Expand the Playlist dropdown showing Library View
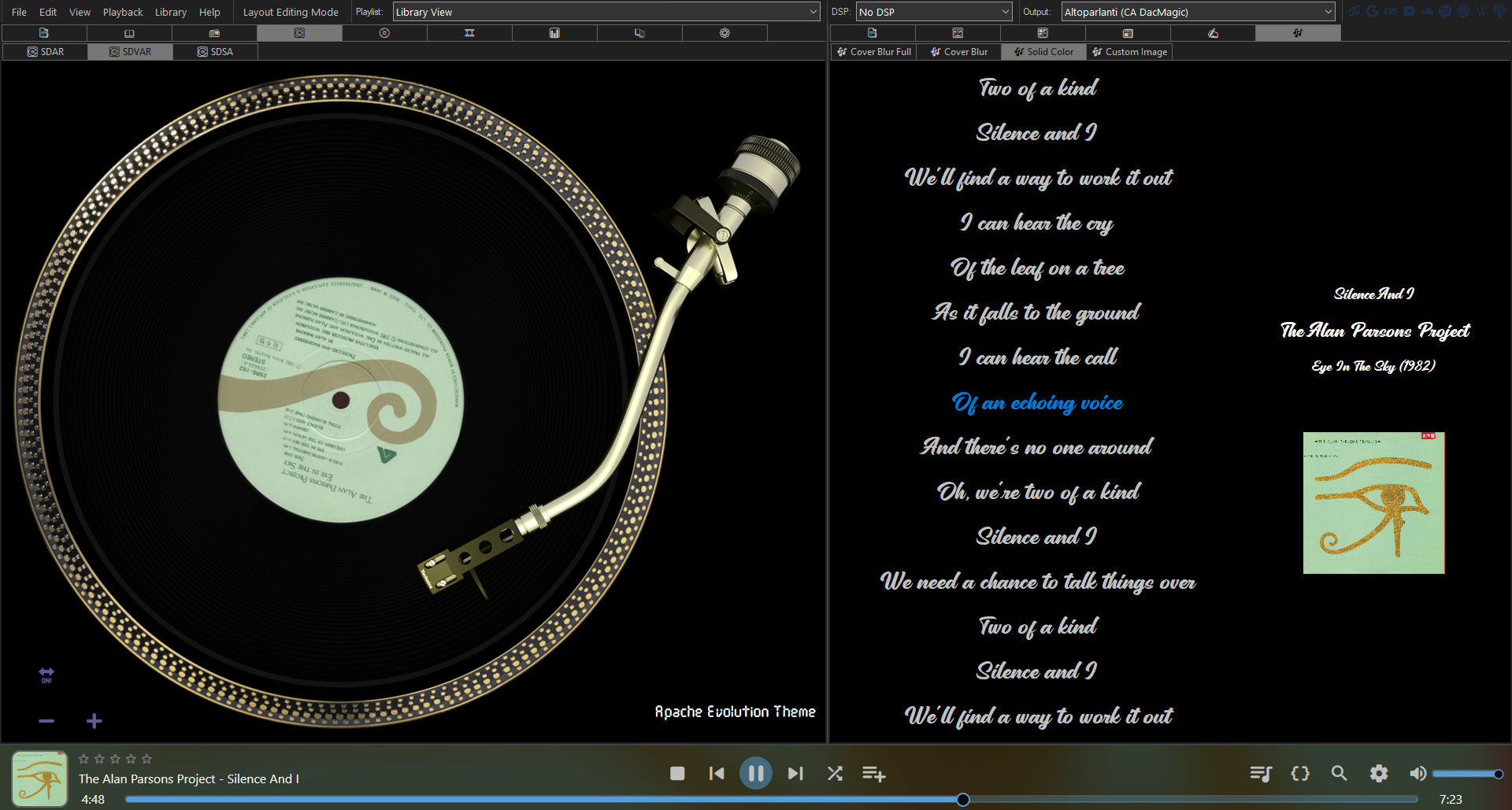Viewport: 1512px width, 810px height. [x=606, y=12]
